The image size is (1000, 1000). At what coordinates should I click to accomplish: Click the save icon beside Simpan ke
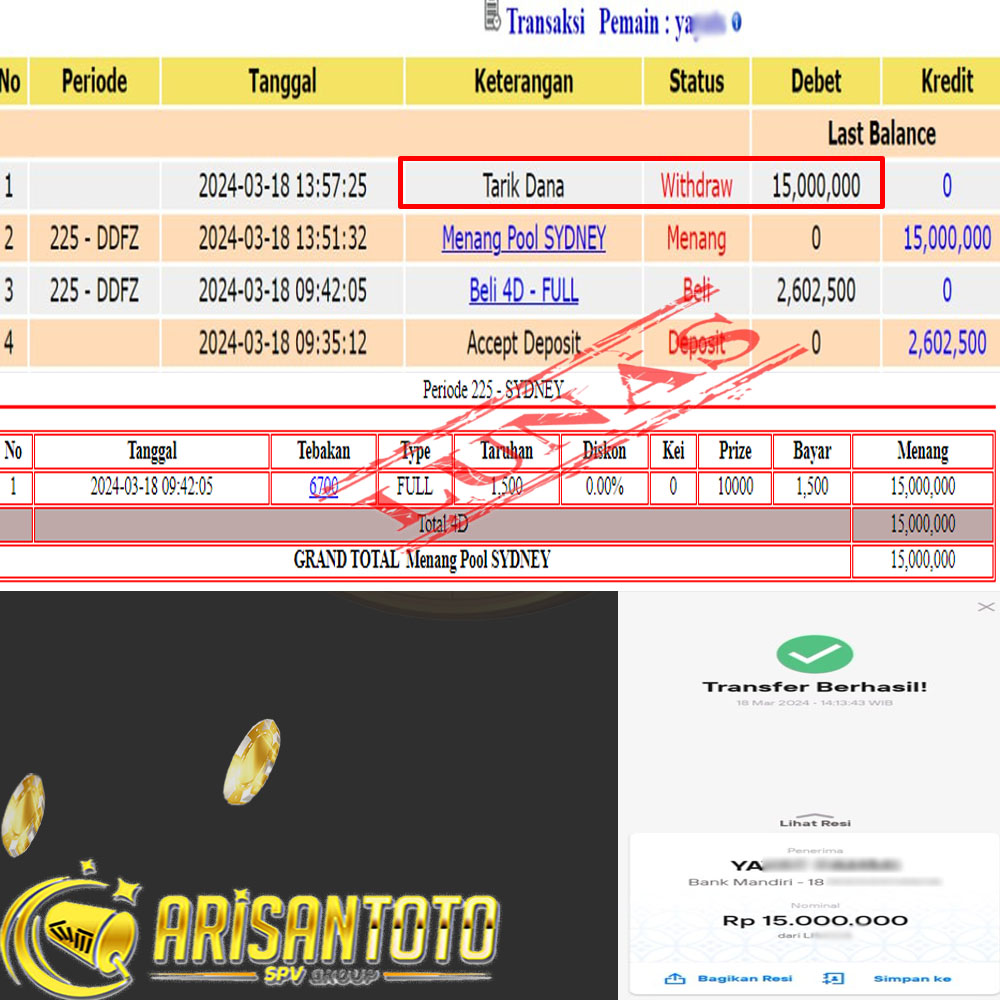[x=833, y=978]
